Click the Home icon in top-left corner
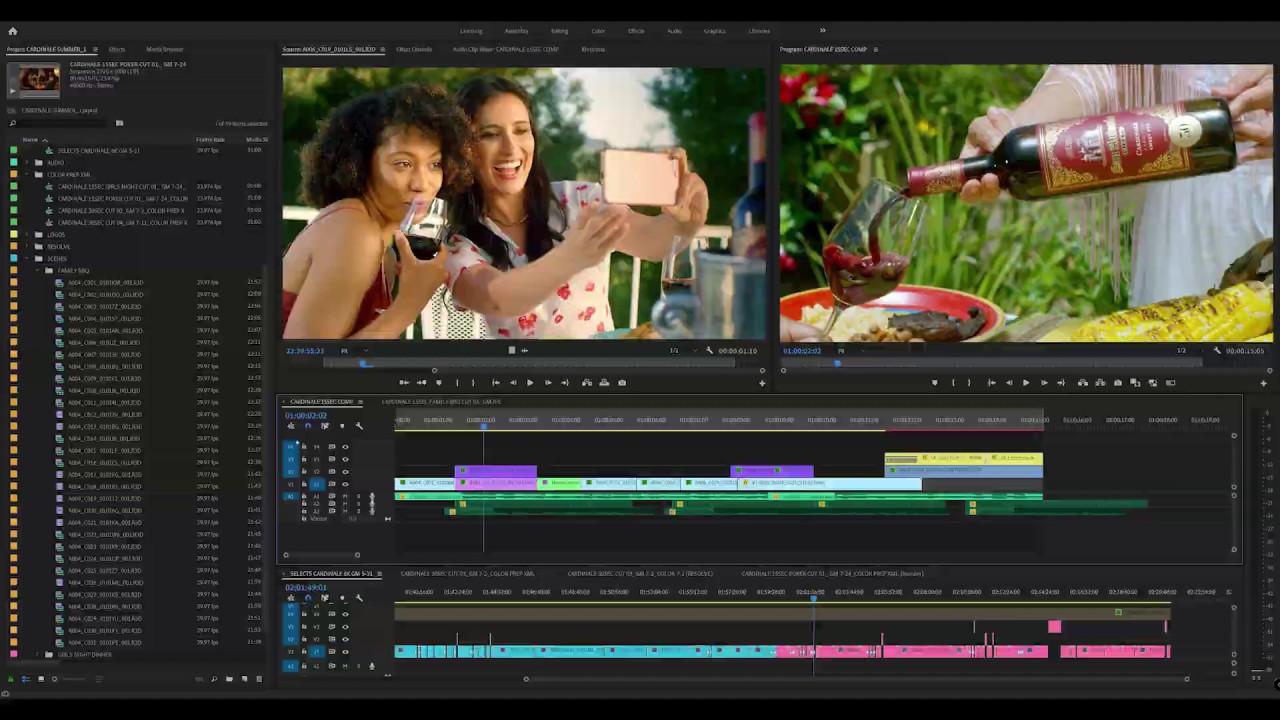The width and height of the screenshot is (1280, 720). pyautogui.click(x=13, y=31)
